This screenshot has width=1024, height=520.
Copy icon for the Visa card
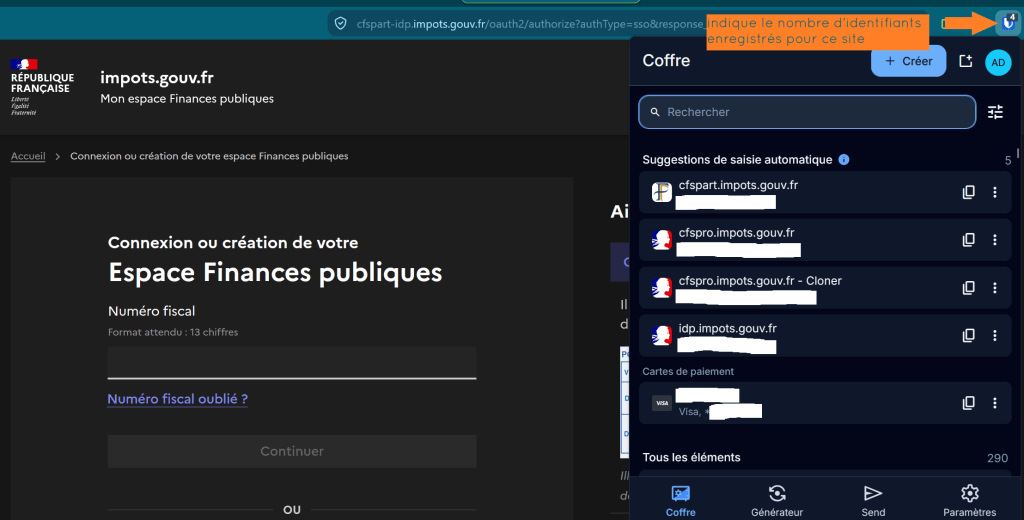click(x=968, y=403)
